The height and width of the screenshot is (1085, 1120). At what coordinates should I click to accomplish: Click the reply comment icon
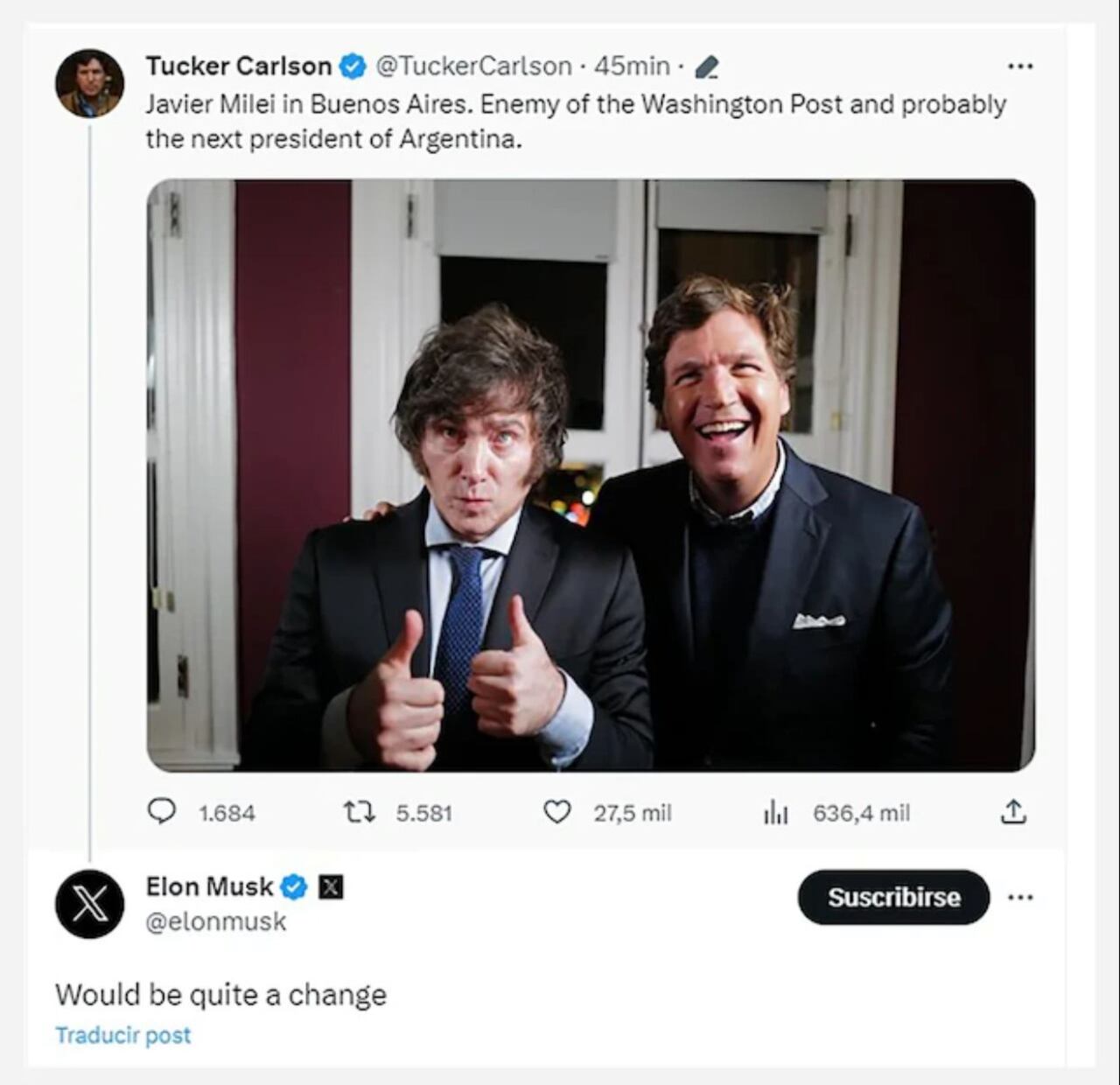pos(161,813)
